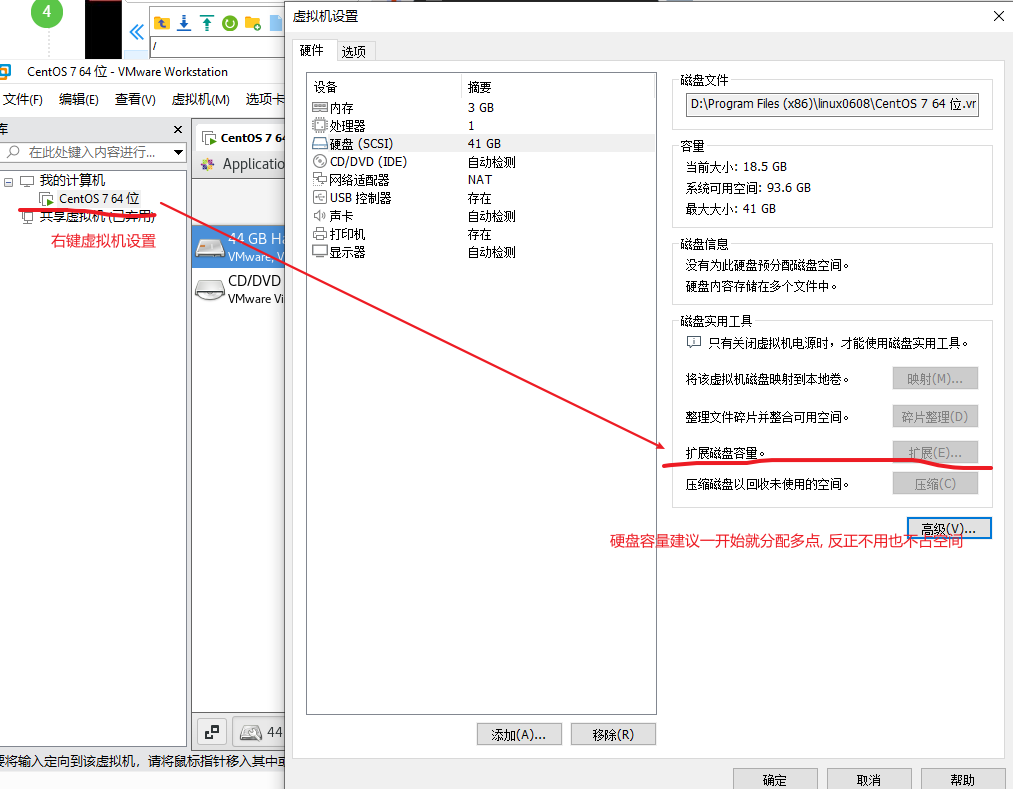The width and height of the screenshot is (1013, 789).
Task: Select the 显示器 device row
Action: point(481,252)
